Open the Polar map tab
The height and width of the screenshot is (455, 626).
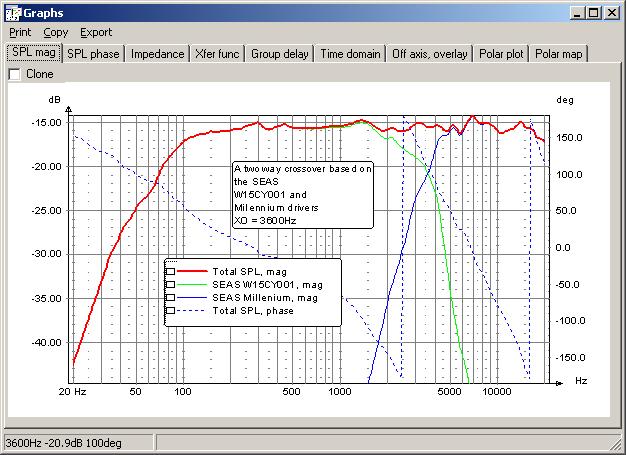pyautogui.click(x=559, y=54)
